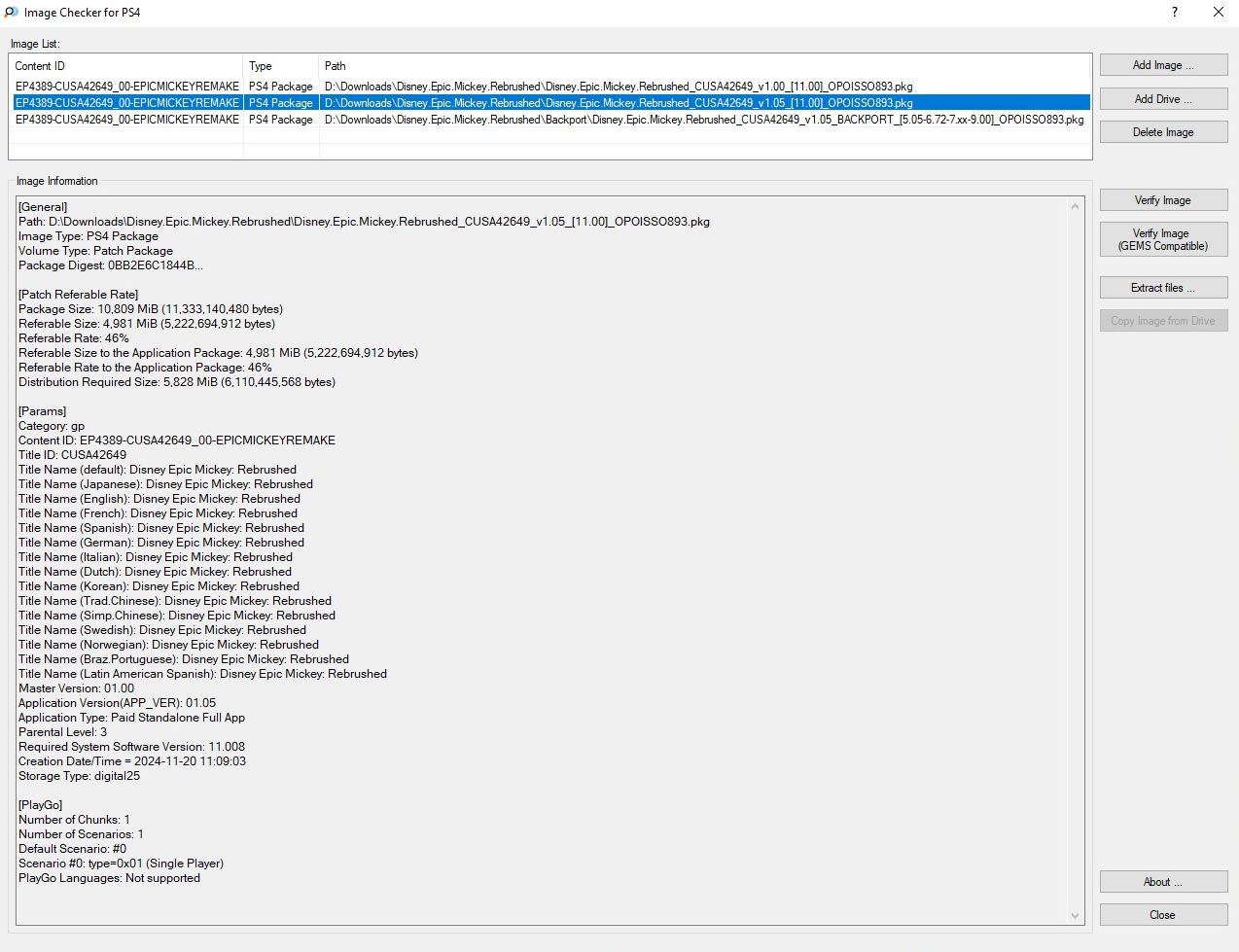
Task: Click the 'Number of Chunks: 1' line
Action: point(74,820)
